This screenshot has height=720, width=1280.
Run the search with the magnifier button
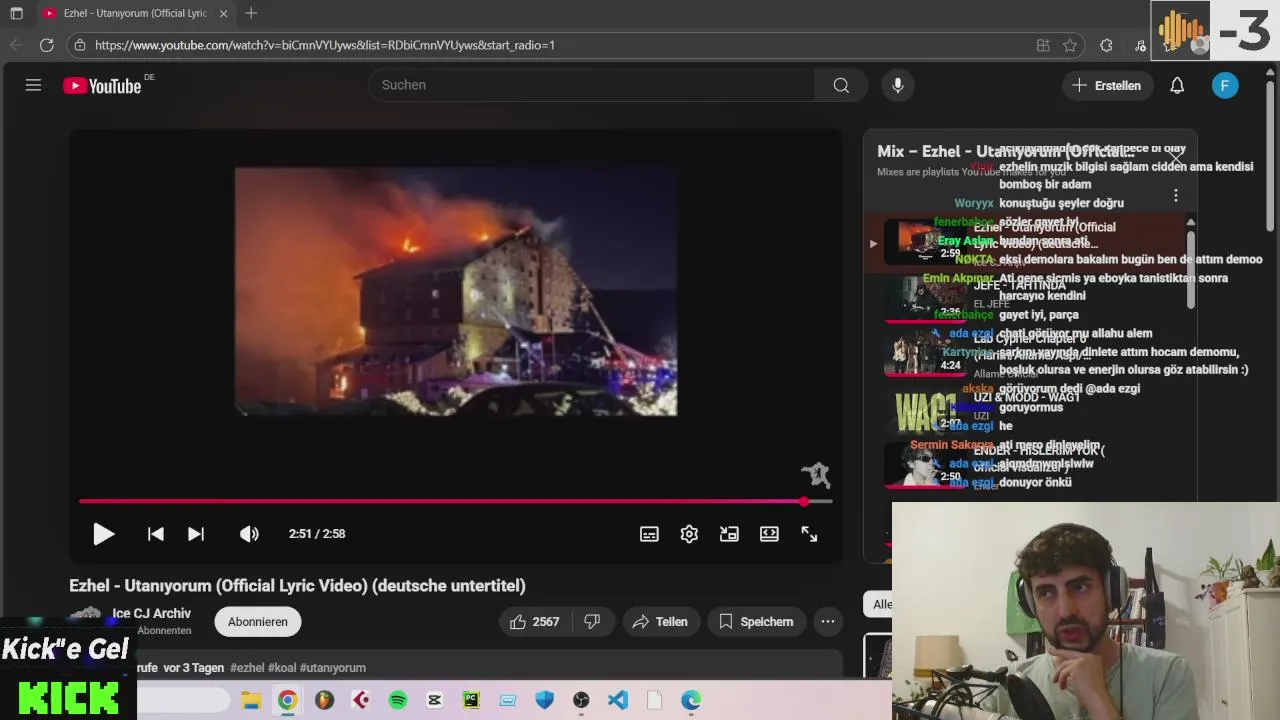coord(841,85)
